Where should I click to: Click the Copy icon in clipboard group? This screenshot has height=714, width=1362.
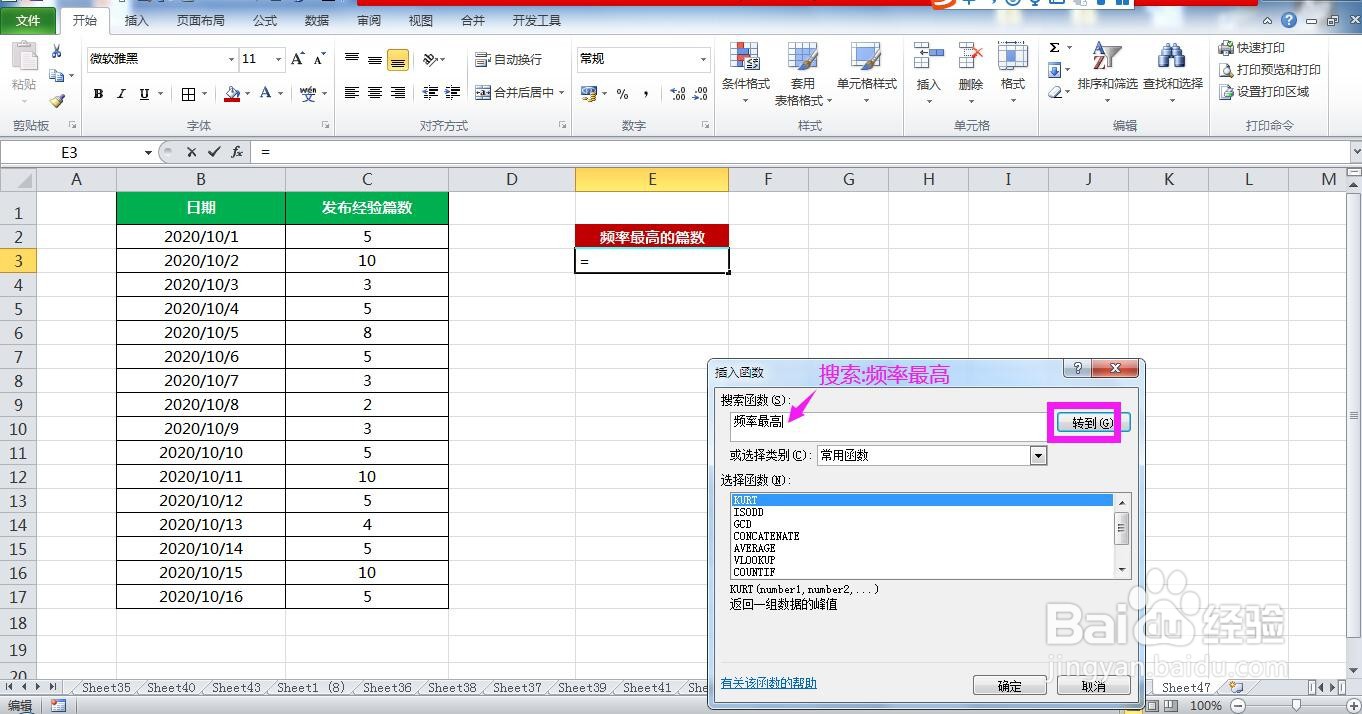(x=57, y=76)
